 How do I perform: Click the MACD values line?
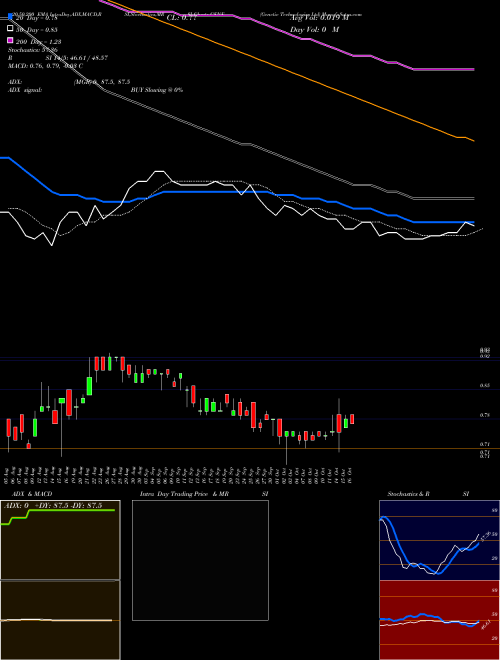click(45, 66)
